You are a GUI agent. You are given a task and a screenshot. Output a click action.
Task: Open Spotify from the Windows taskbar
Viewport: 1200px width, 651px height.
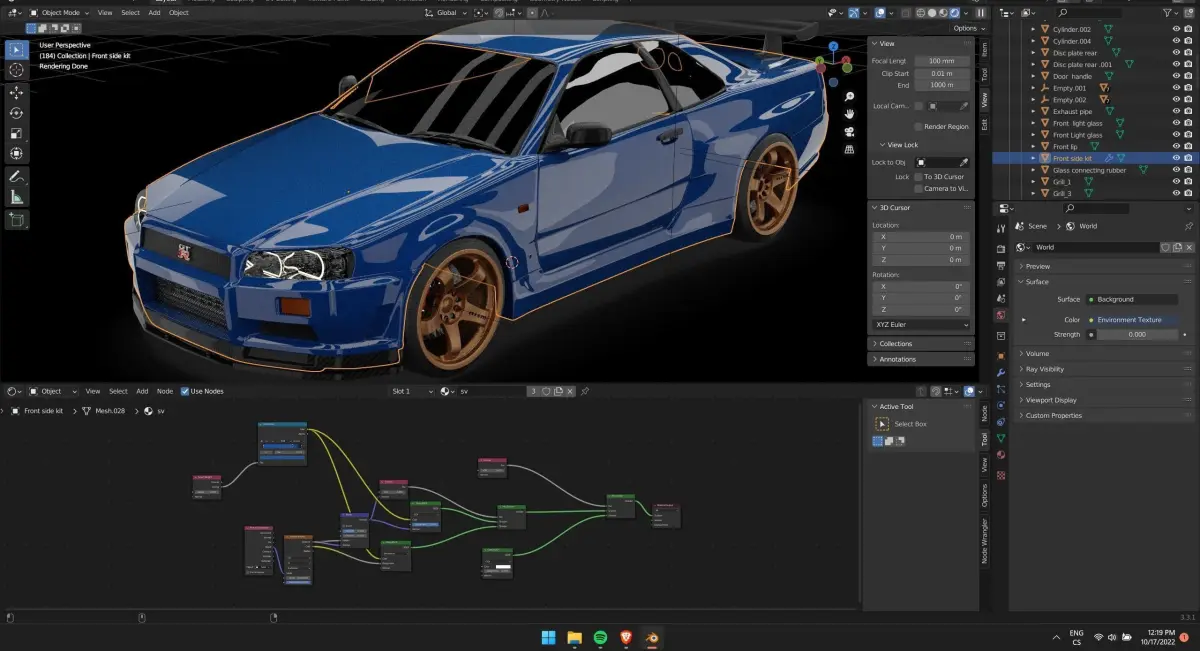coord(600,637)
